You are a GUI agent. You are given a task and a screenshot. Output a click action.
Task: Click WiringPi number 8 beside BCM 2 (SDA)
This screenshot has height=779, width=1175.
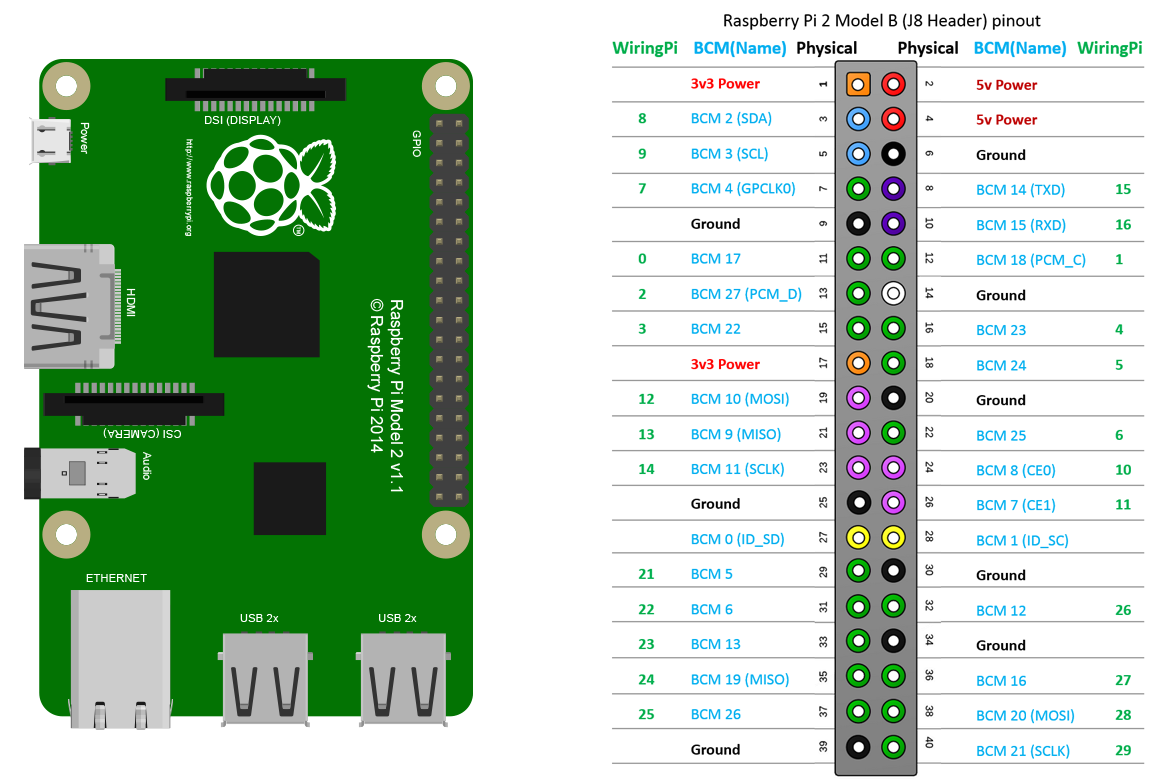click(642, 118)
